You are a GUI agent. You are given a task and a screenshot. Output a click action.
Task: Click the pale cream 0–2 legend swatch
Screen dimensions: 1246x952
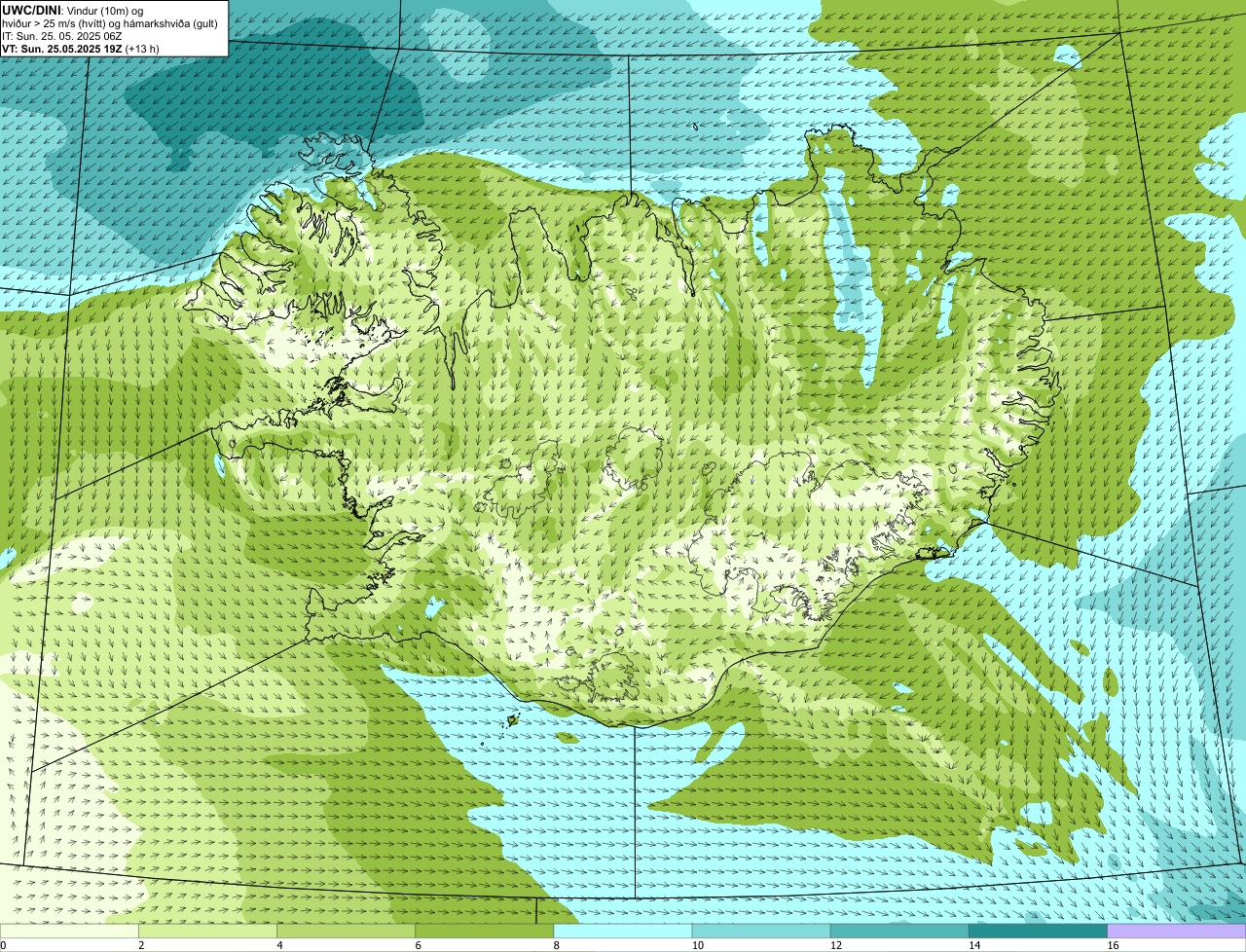[69, 932]
